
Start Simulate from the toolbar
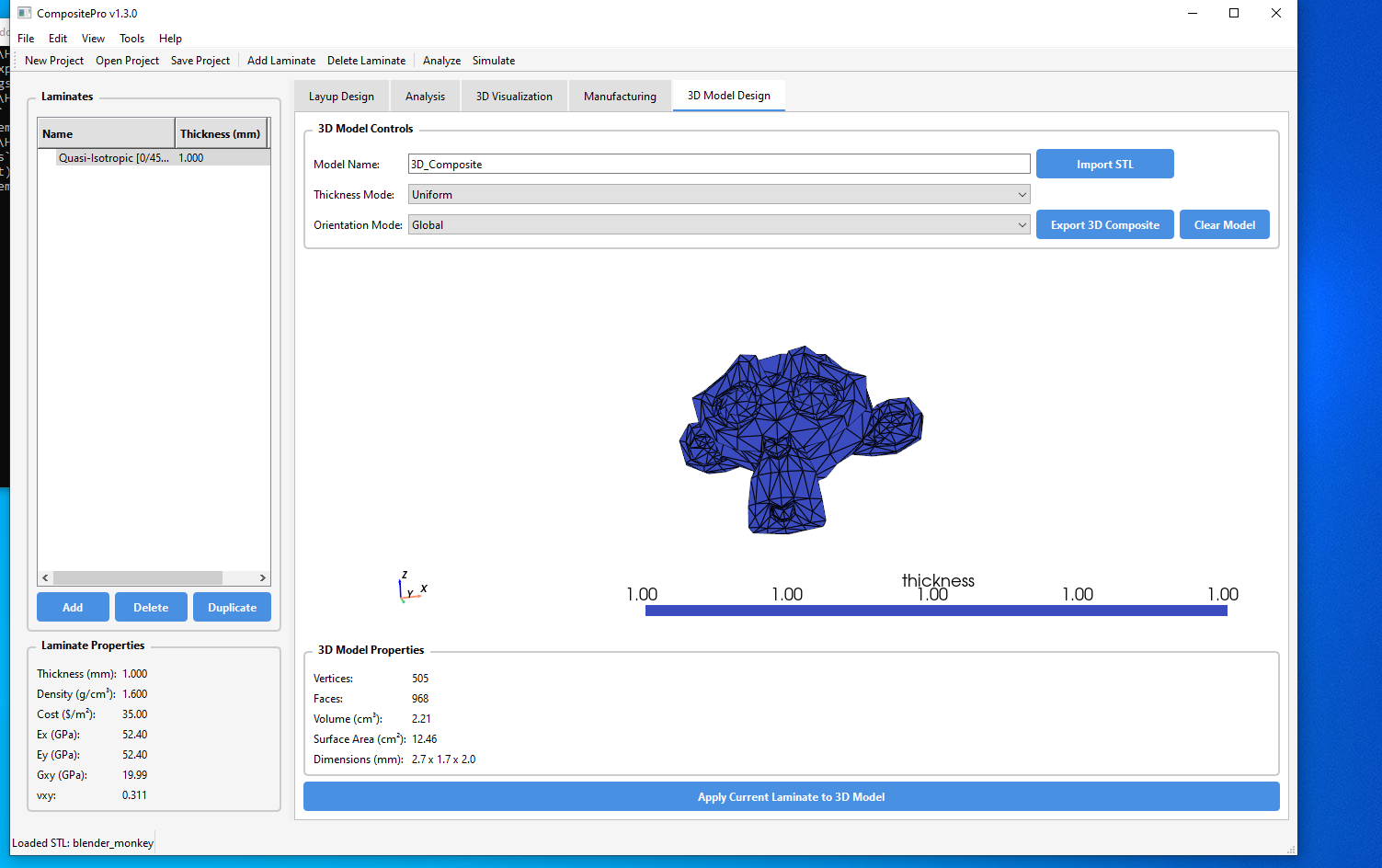[494, 61]
